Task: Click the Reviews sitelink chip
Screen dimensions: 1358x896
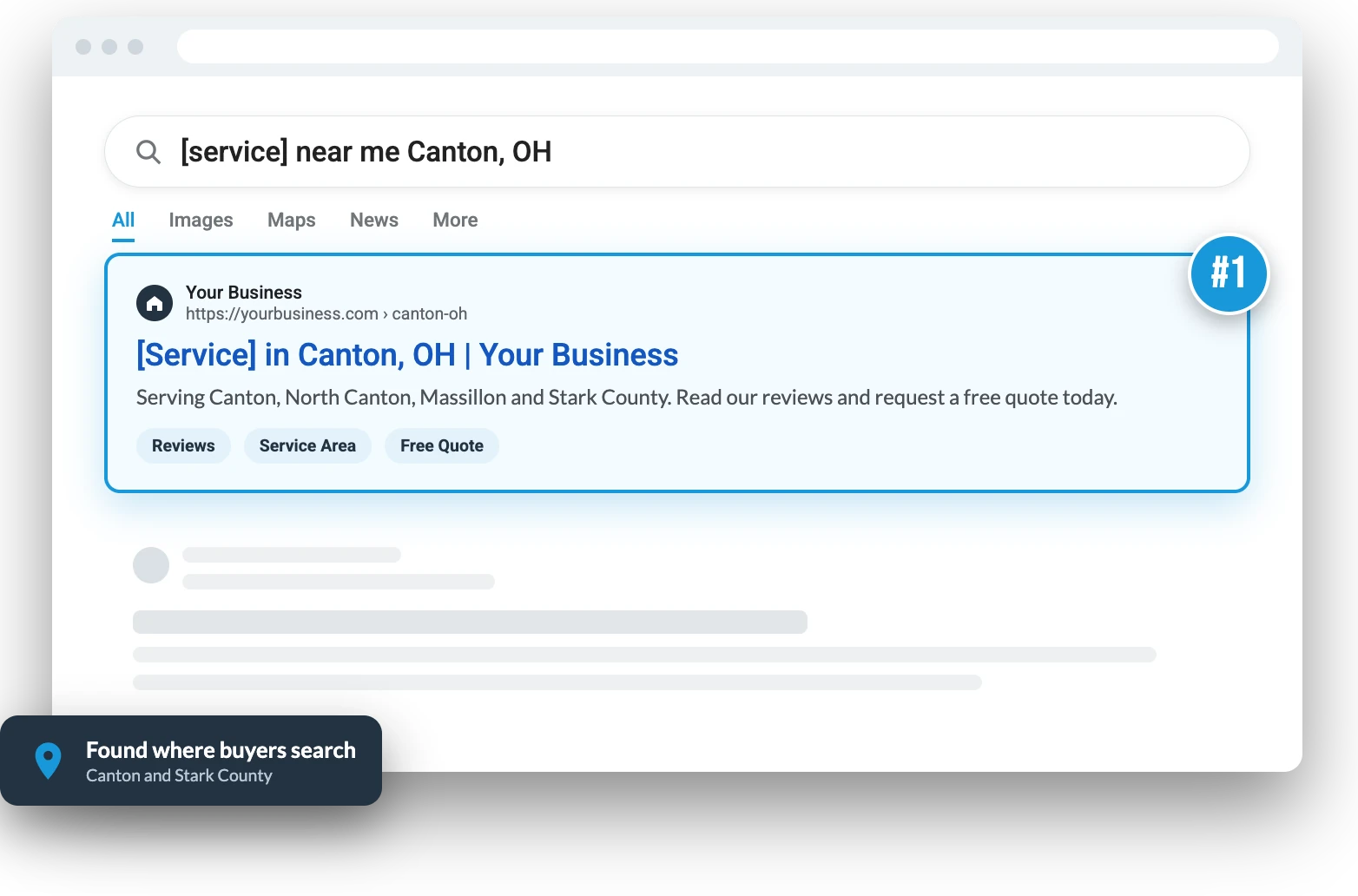Action: pyautogui.click(x=183, y=445)
